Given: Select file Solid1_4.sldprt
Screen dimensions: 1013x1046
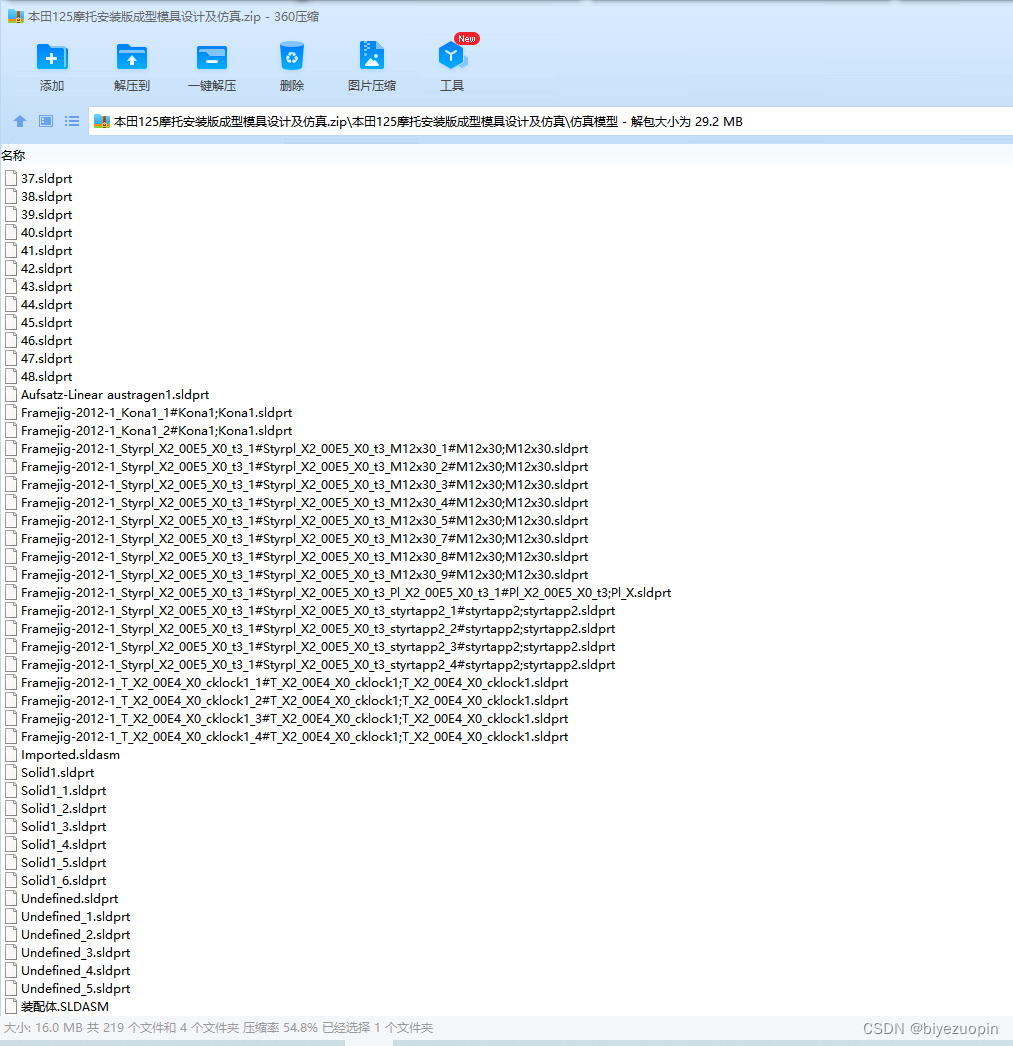Looking at the screenshot, I should pyautogui.click(x=63, y=845).
